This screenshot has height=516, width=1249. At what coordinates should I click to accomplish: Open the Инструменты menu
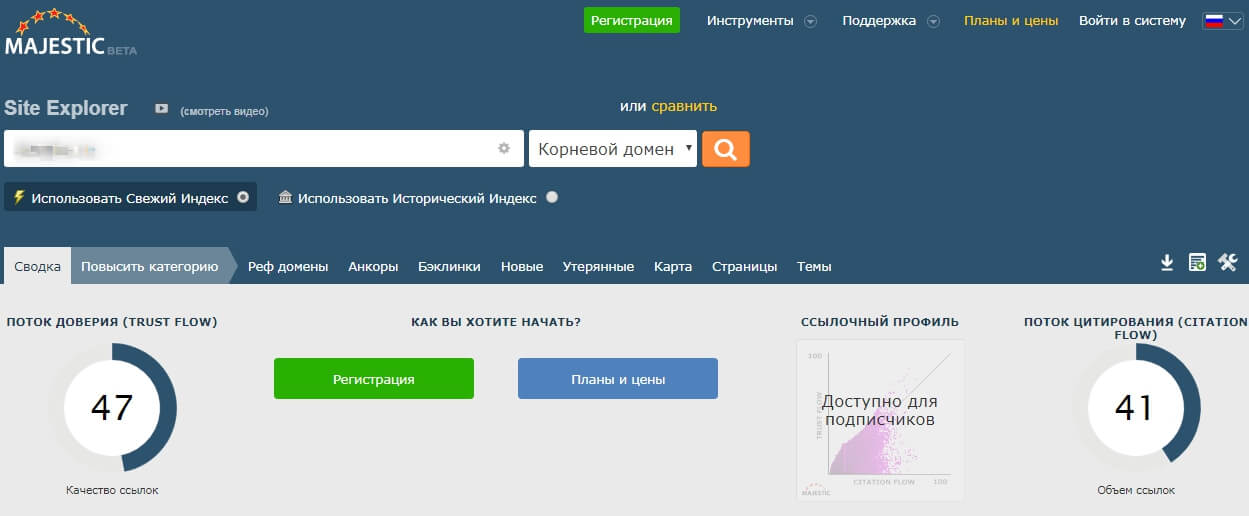750,20
